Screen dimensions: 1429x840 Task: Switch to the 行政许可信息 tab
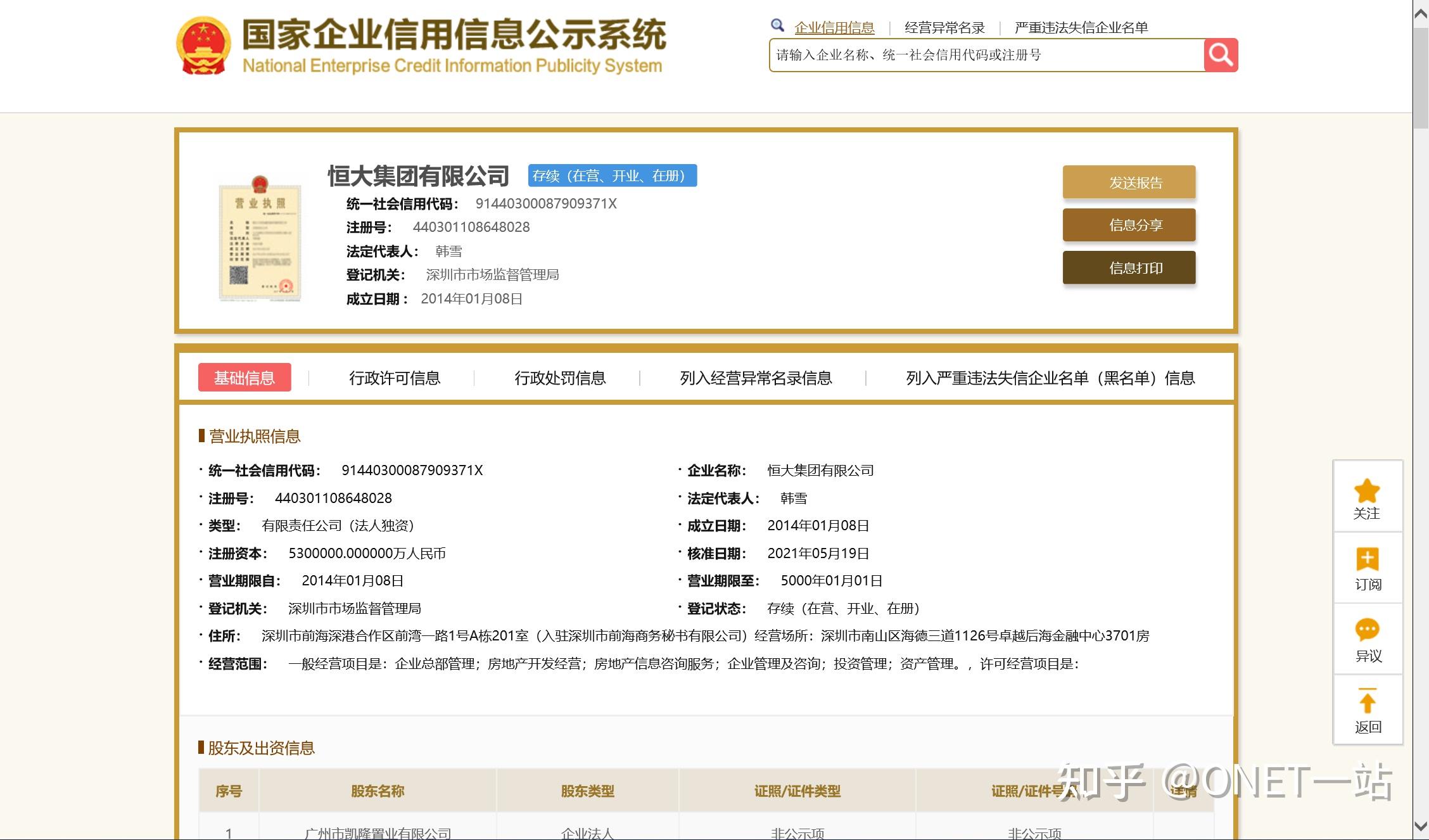[395, 378]
